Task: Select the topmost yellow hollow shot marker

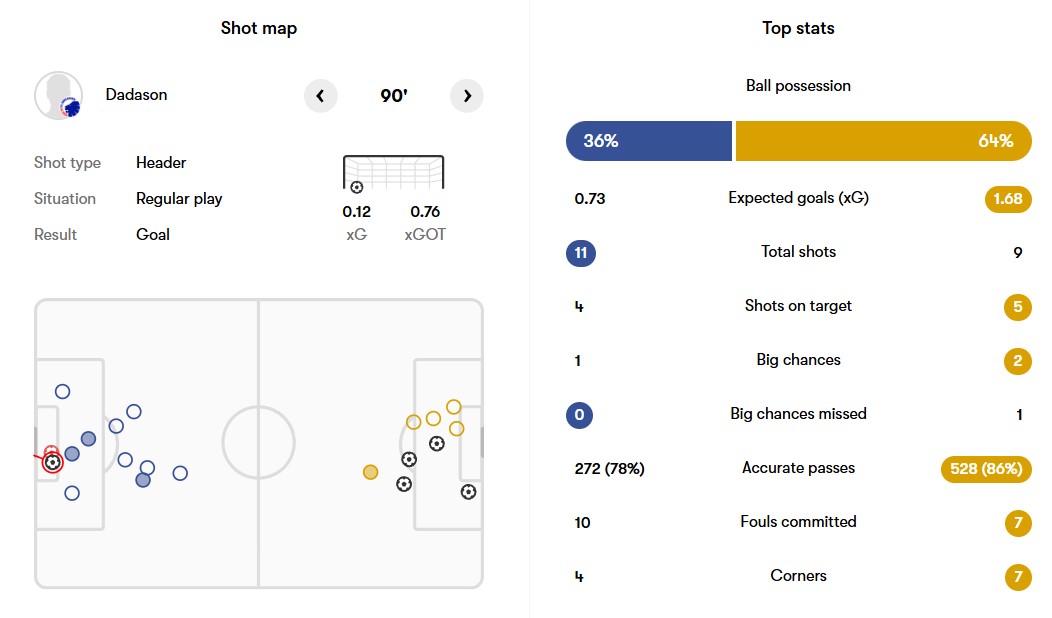Action: coord(453,407)
